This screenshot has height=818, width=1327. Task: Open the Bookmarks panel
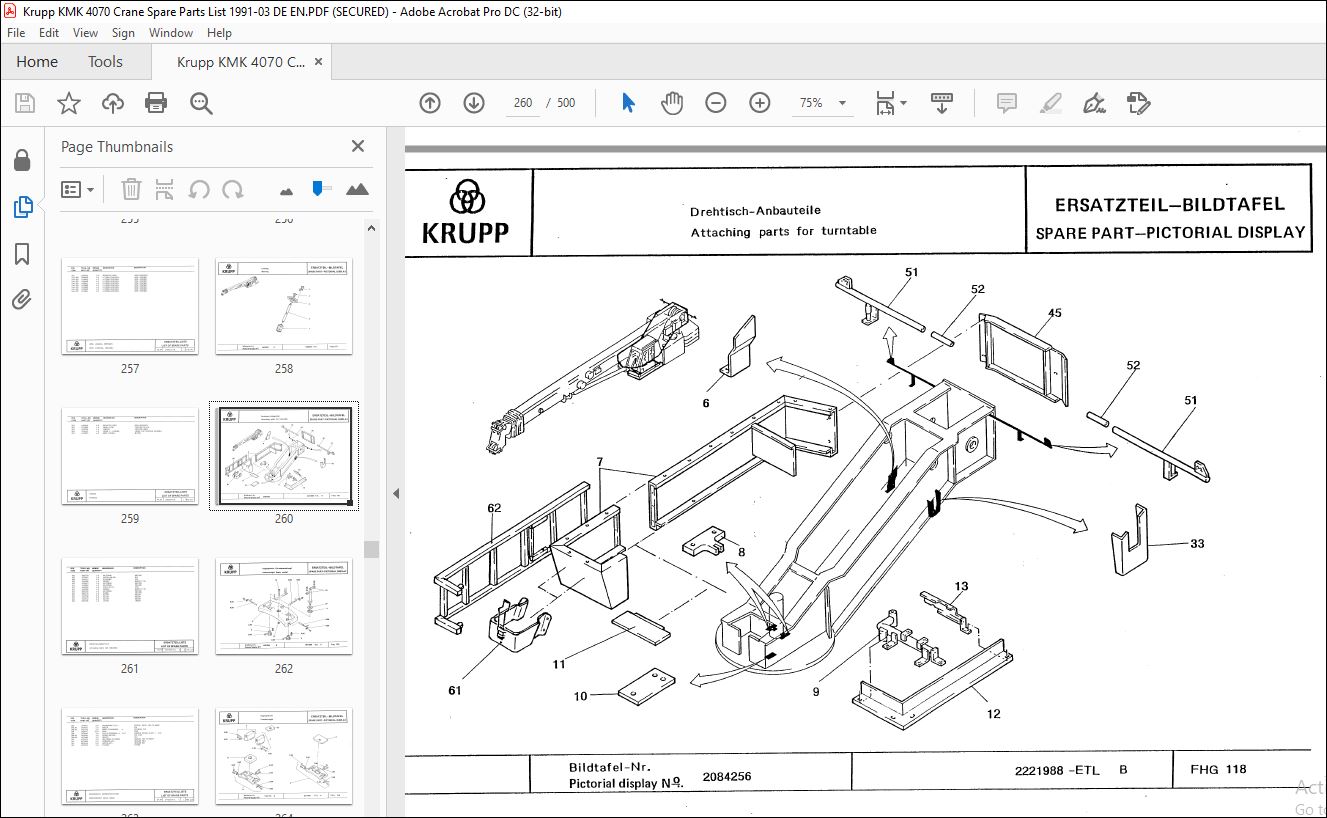(22, 254)
